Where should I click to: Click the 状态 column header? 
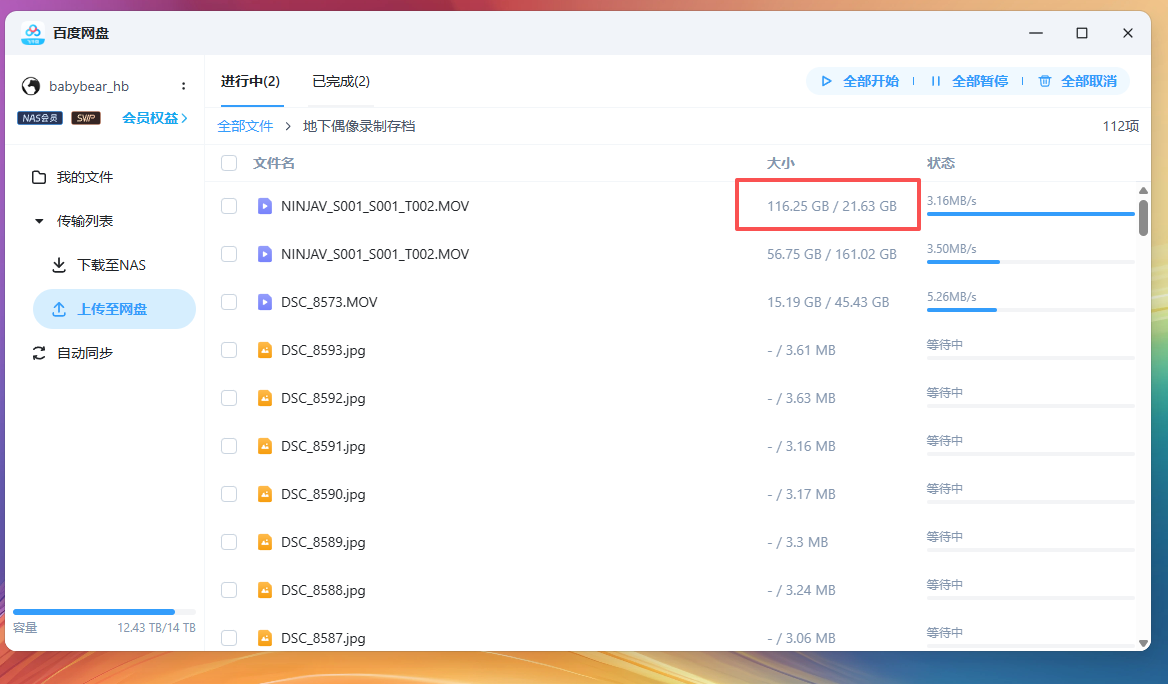pyautogui.click(x=941, y=163)
